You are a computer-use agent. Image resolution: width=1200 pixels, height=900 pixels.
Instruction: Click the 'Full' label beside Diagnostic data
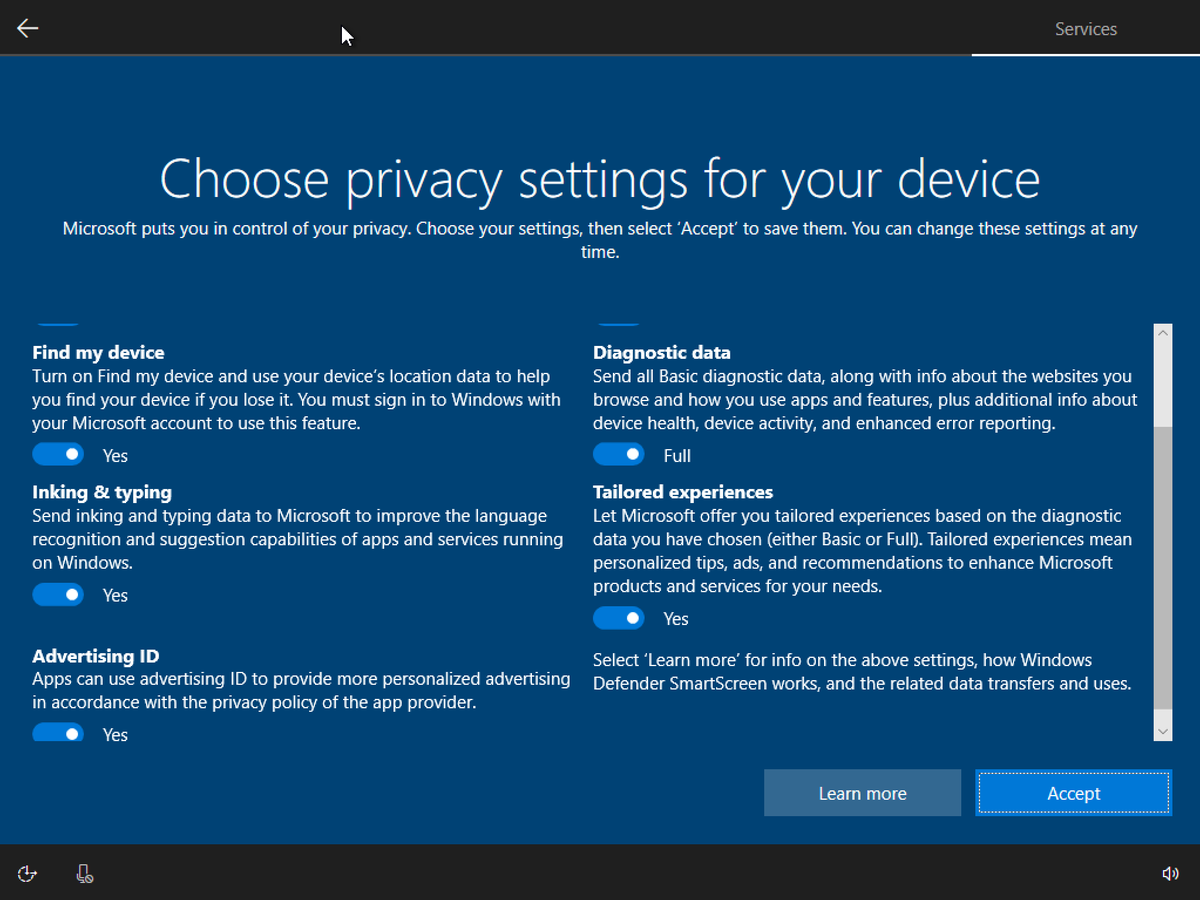(x=677, y=456)
